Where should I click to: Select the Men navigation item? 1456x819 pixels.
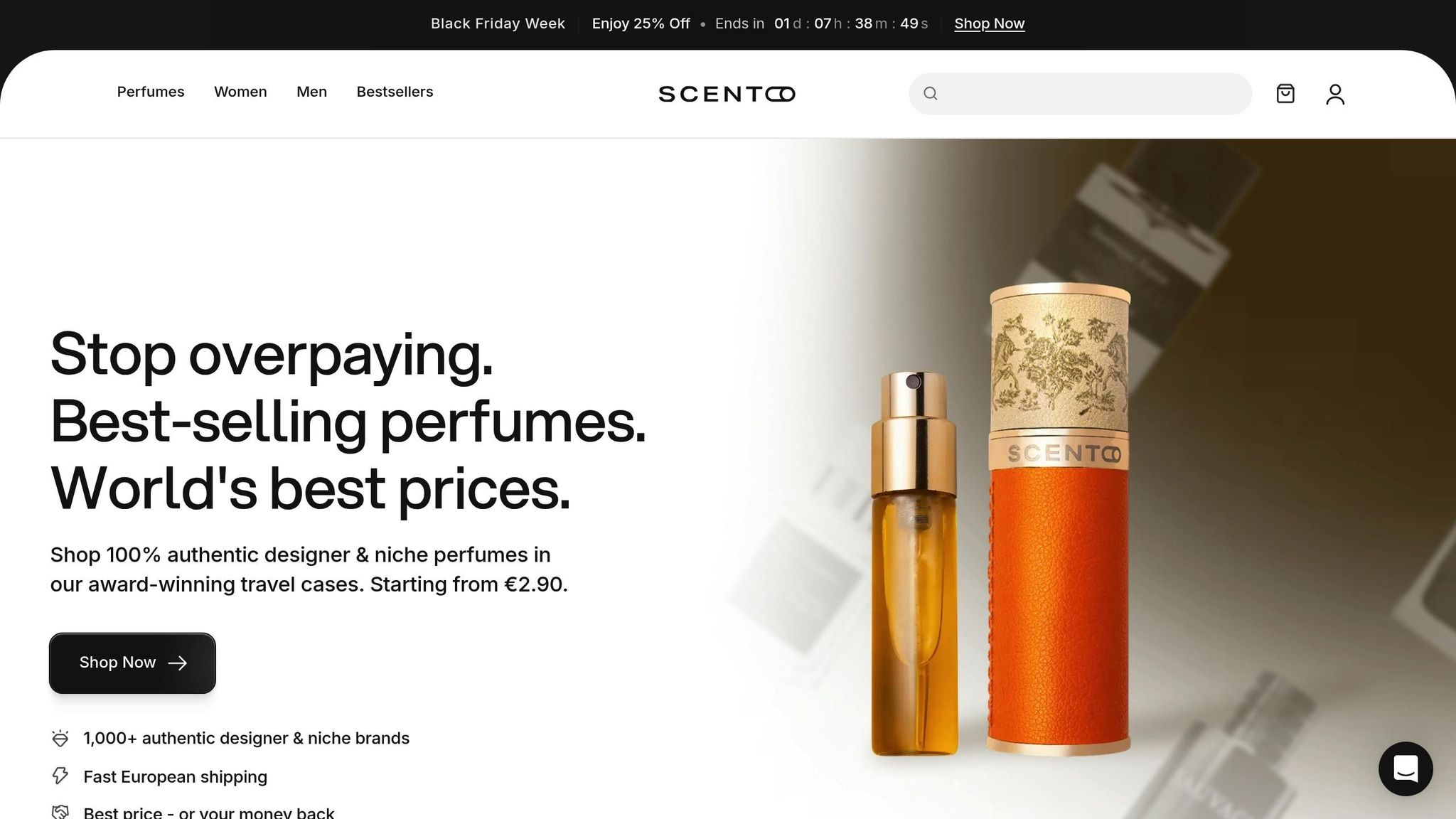311,92
